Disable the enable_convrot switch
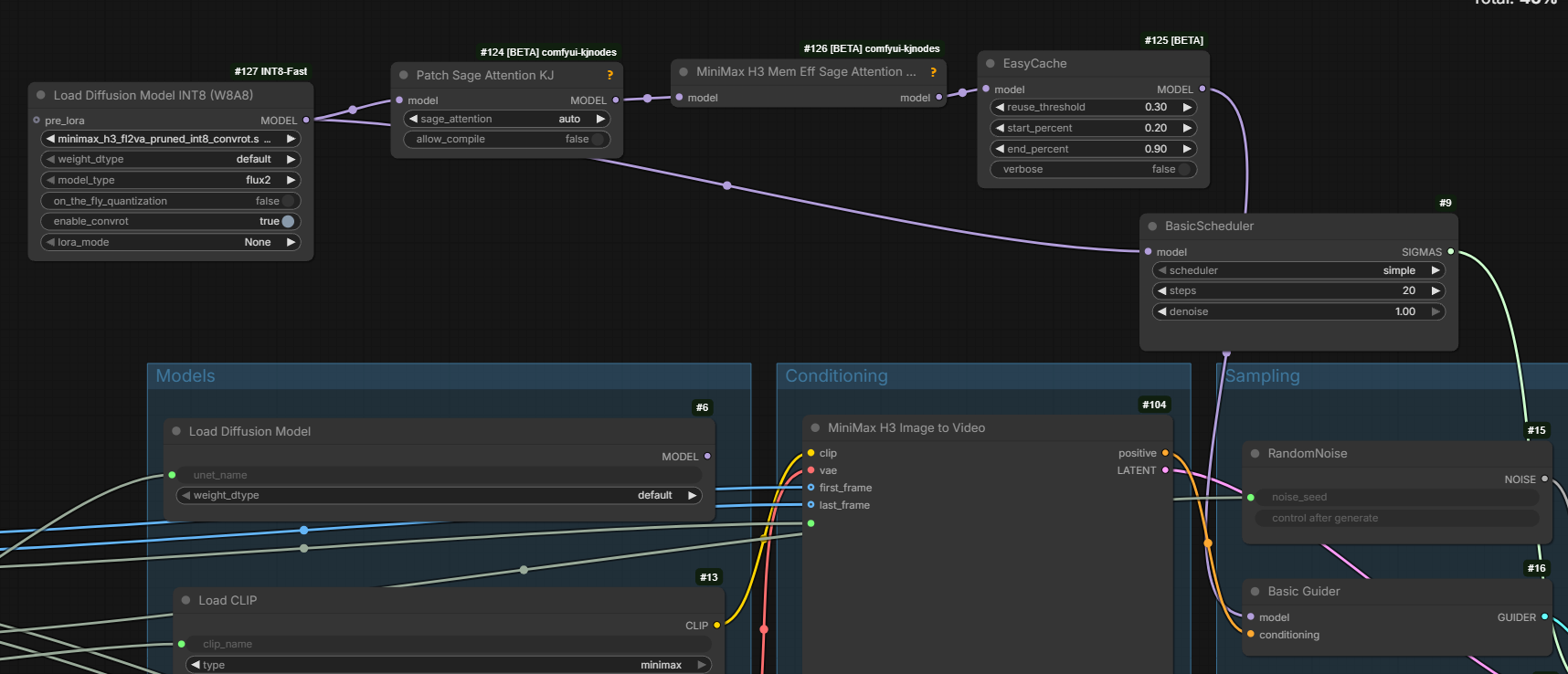 288,221
